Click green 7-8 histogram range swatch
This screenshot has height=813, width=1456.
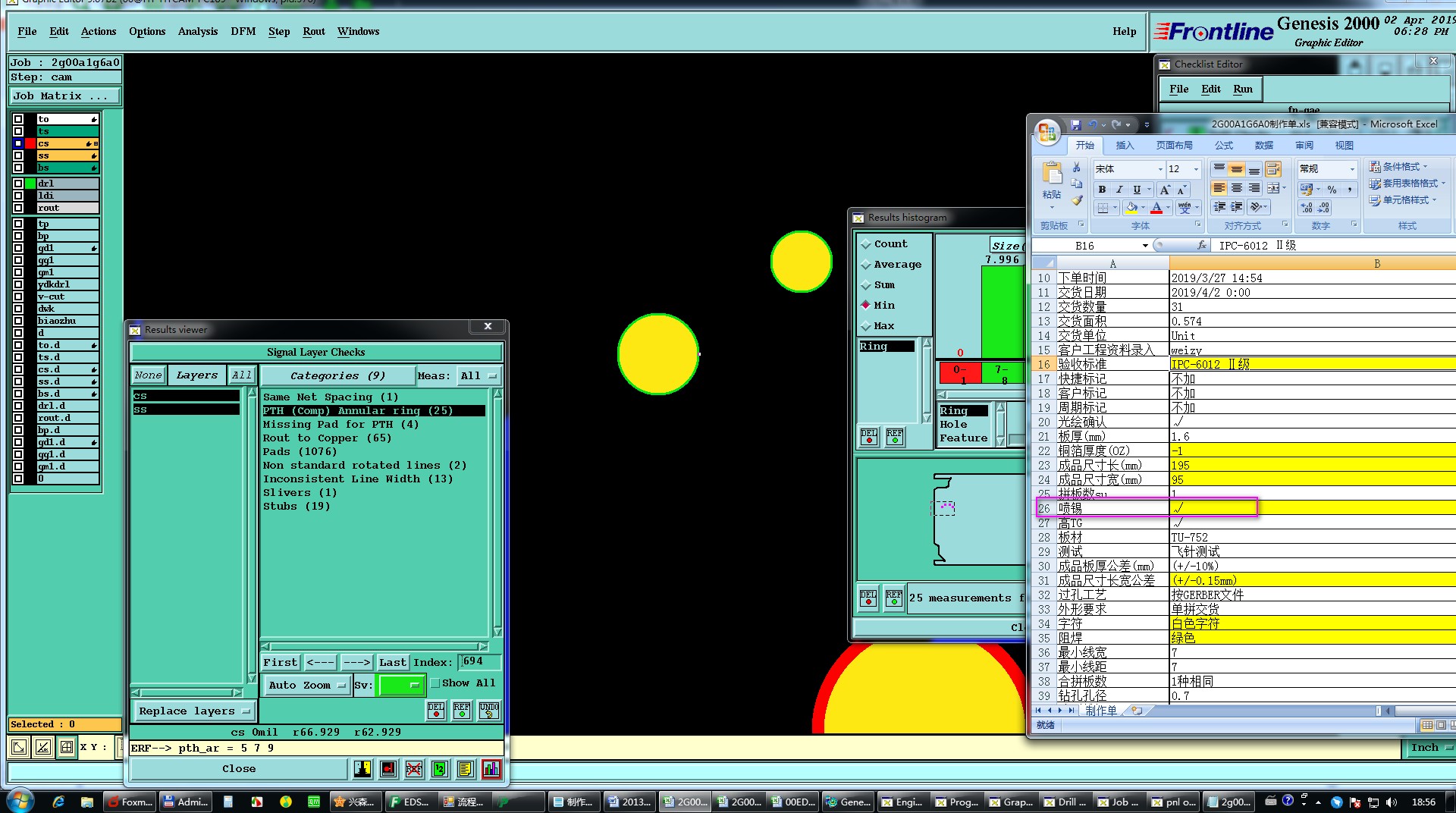[x=1003, y=374]
